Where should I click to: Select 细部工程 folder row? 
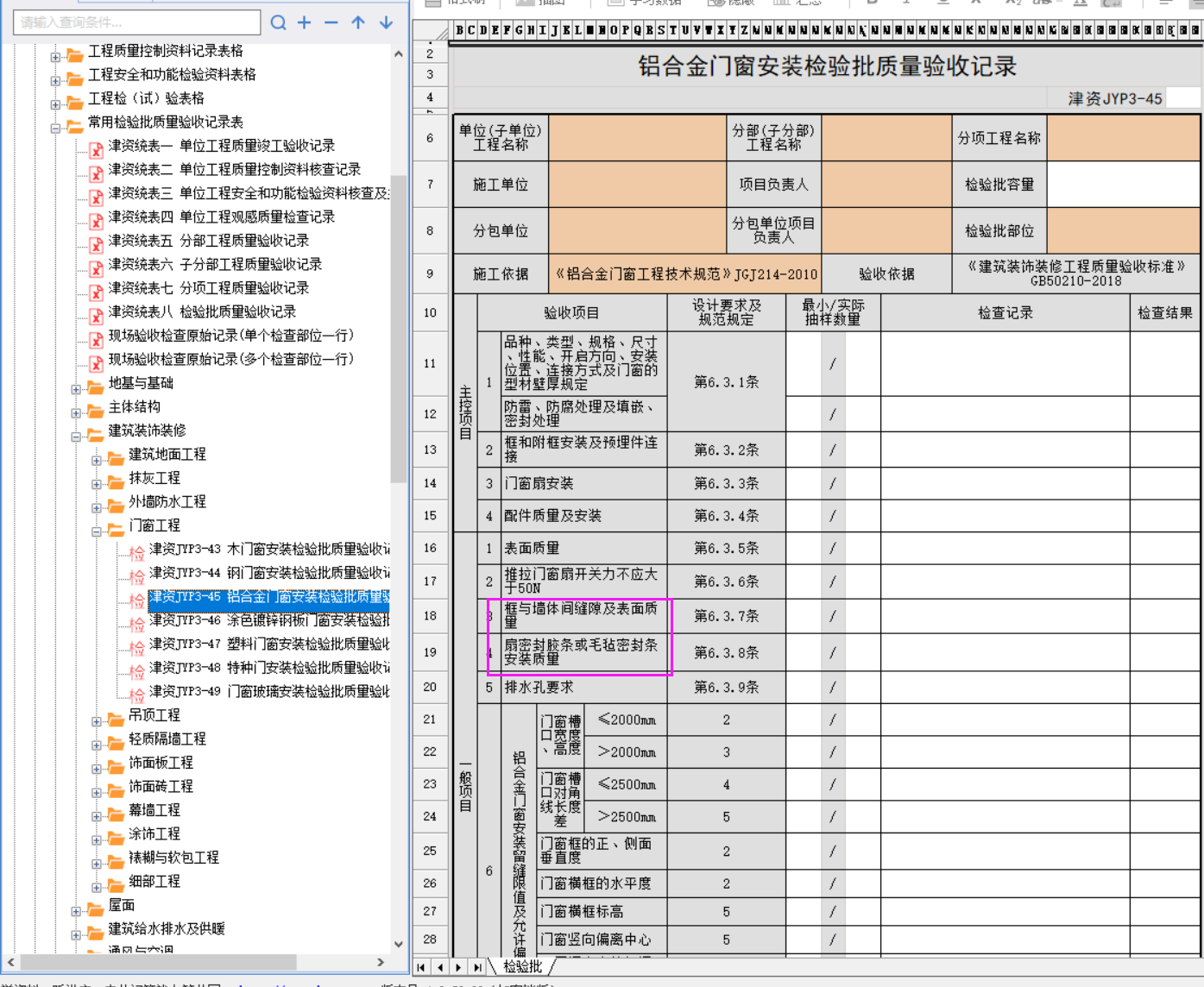[154, 881]
